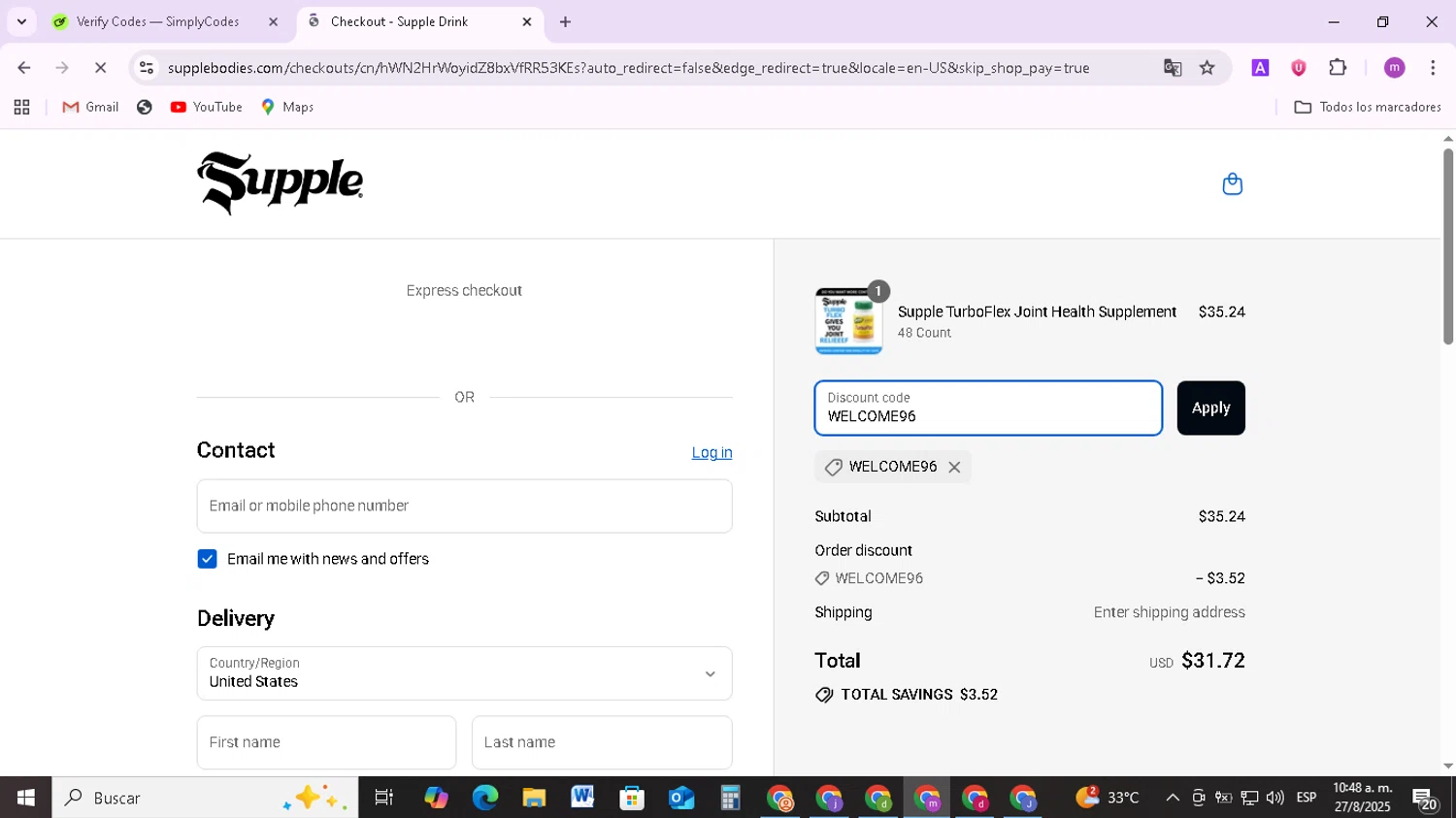Open the Chrome three-dot menu
Viewport: 1456px width, 818px height.
click(x=1433, y=68)
